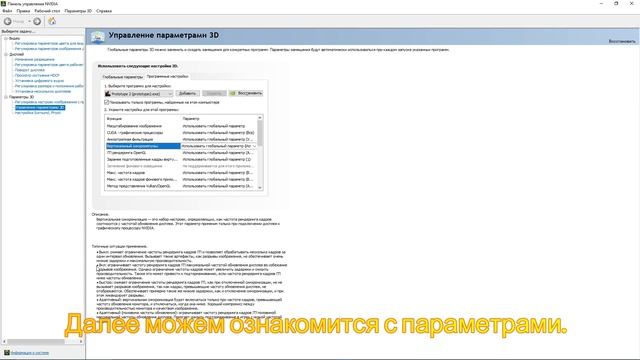Image resolution: width=640 pixels, height=360 pixels.
Task: Collapse the Дисплей tree node
Action: pyautogui.click(x=6, y=54)
